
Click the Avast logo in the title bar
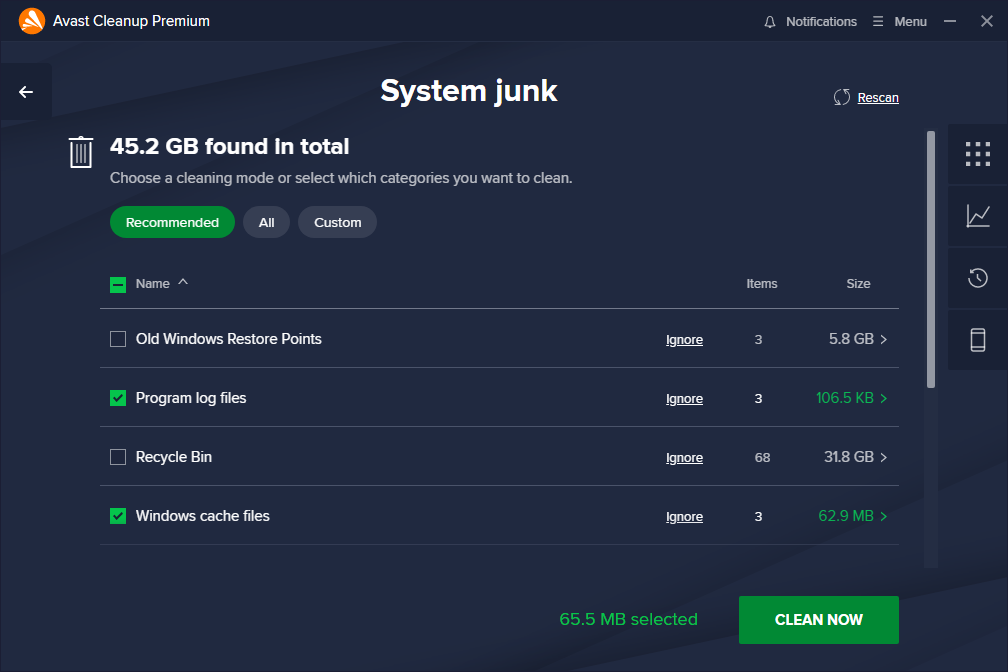[x=30, y=20]
